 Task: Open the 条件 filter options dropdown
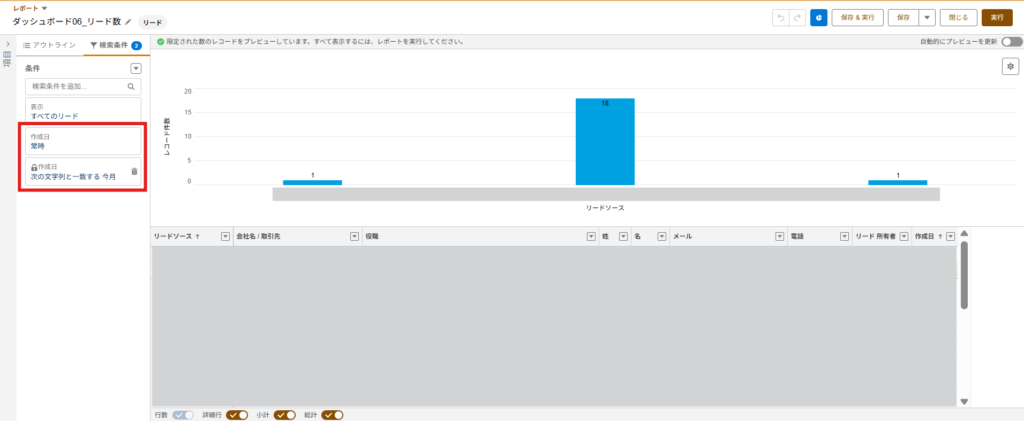(x=136, y=68)
